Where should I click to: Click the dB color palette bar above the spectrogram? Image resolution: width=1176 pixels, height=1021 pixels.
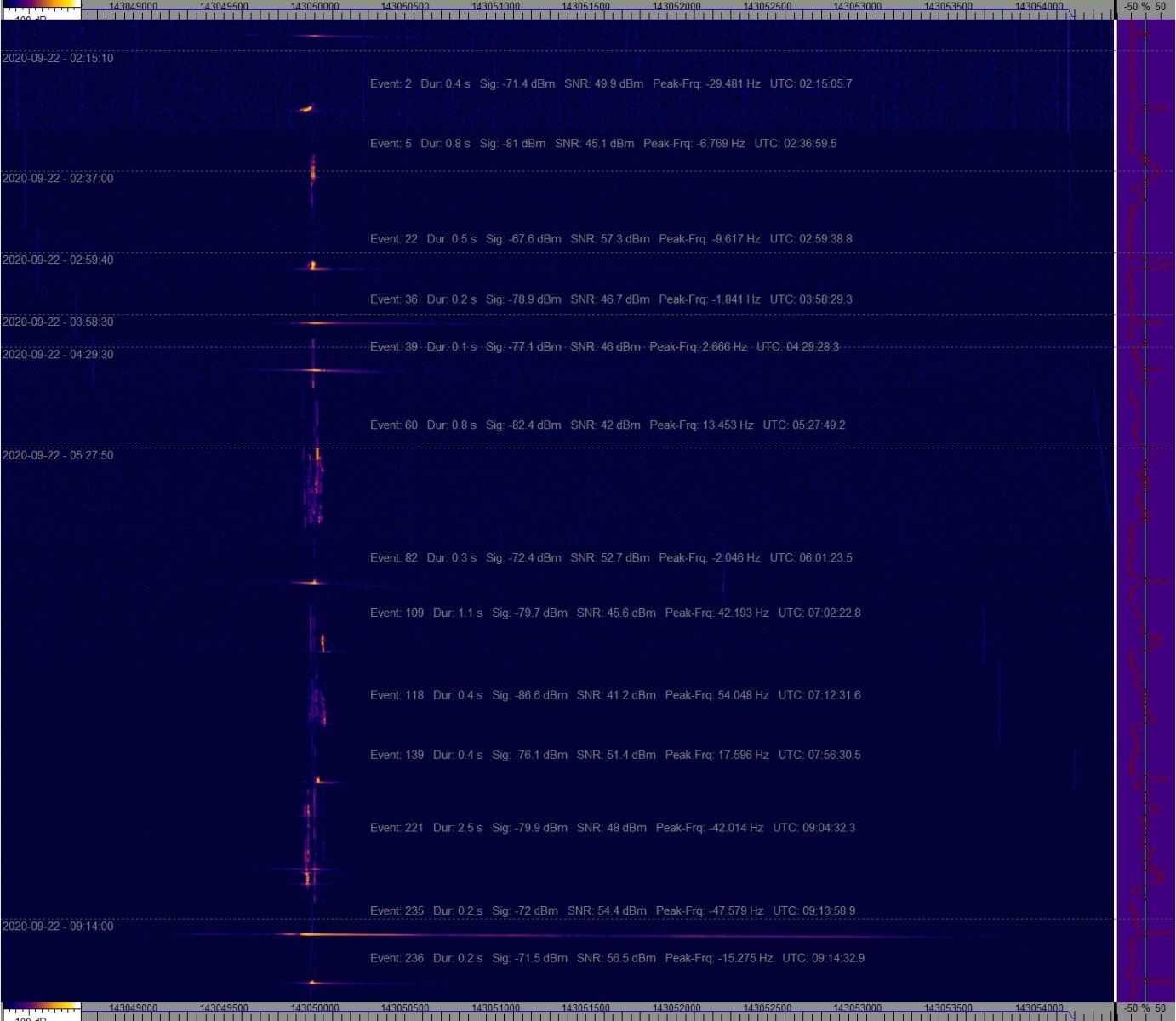click(x=41, y=4)
